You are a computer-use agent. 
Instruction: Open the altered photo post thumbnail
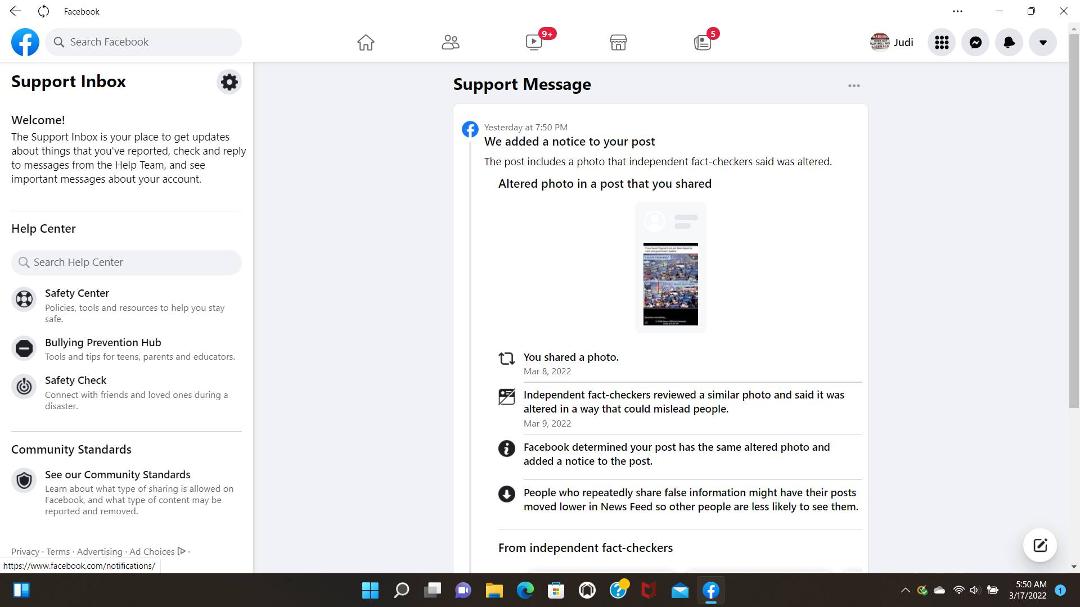(670, 267)
